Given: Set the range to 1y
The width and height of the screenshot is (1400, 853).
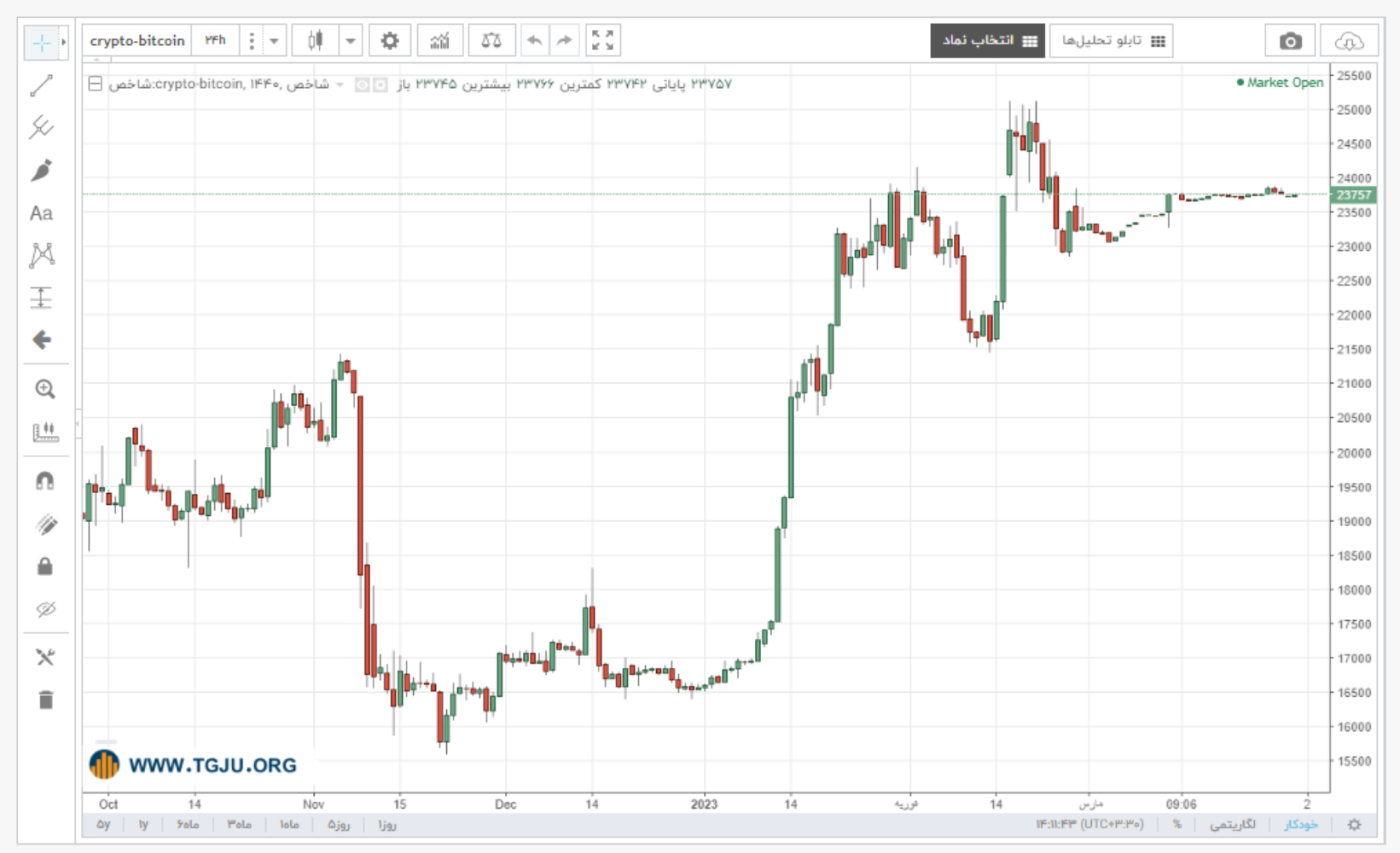Looking at the screenshot, I should coord(143,825).
